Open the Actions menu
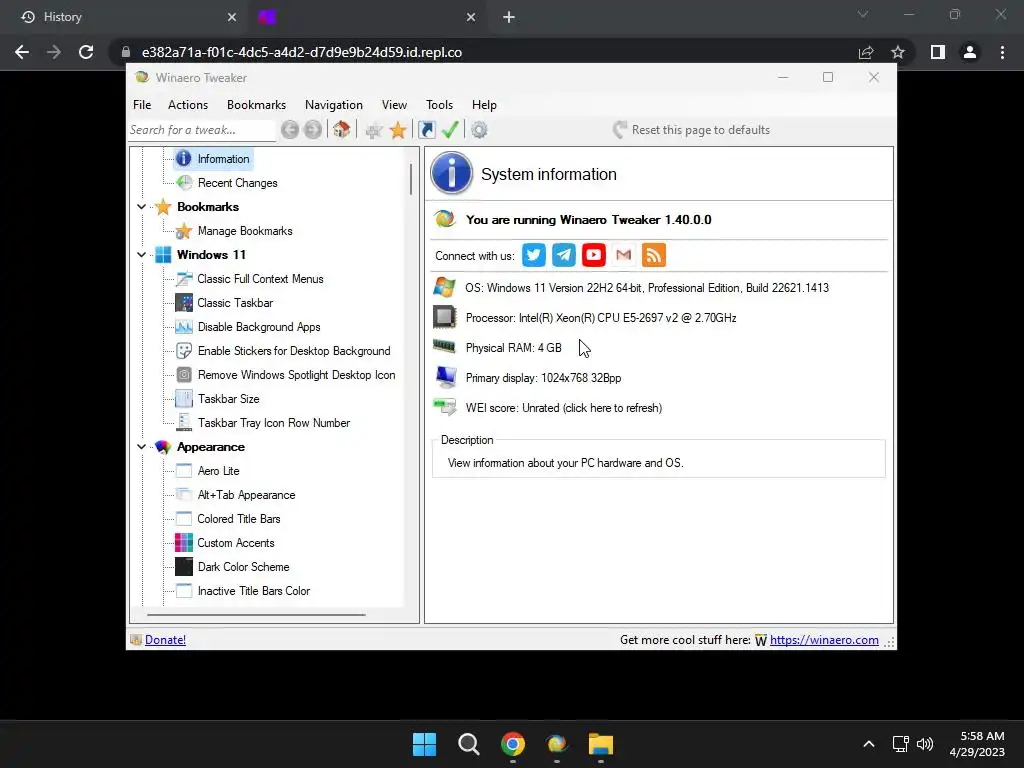The image size is (1024, 768). [187, 104]
